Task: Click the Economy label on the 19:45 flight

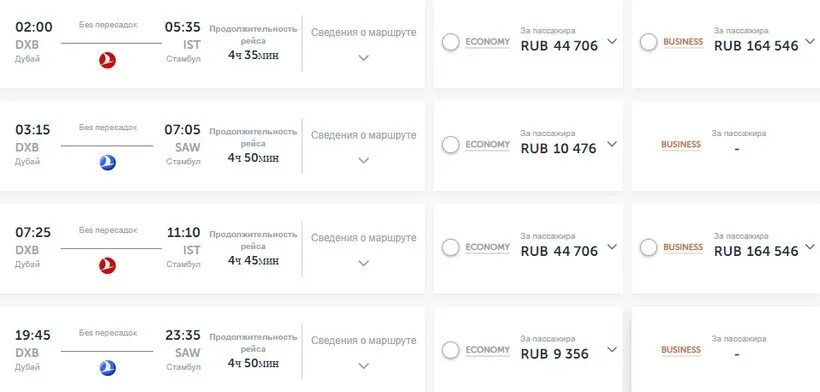Action: (487, 350)
